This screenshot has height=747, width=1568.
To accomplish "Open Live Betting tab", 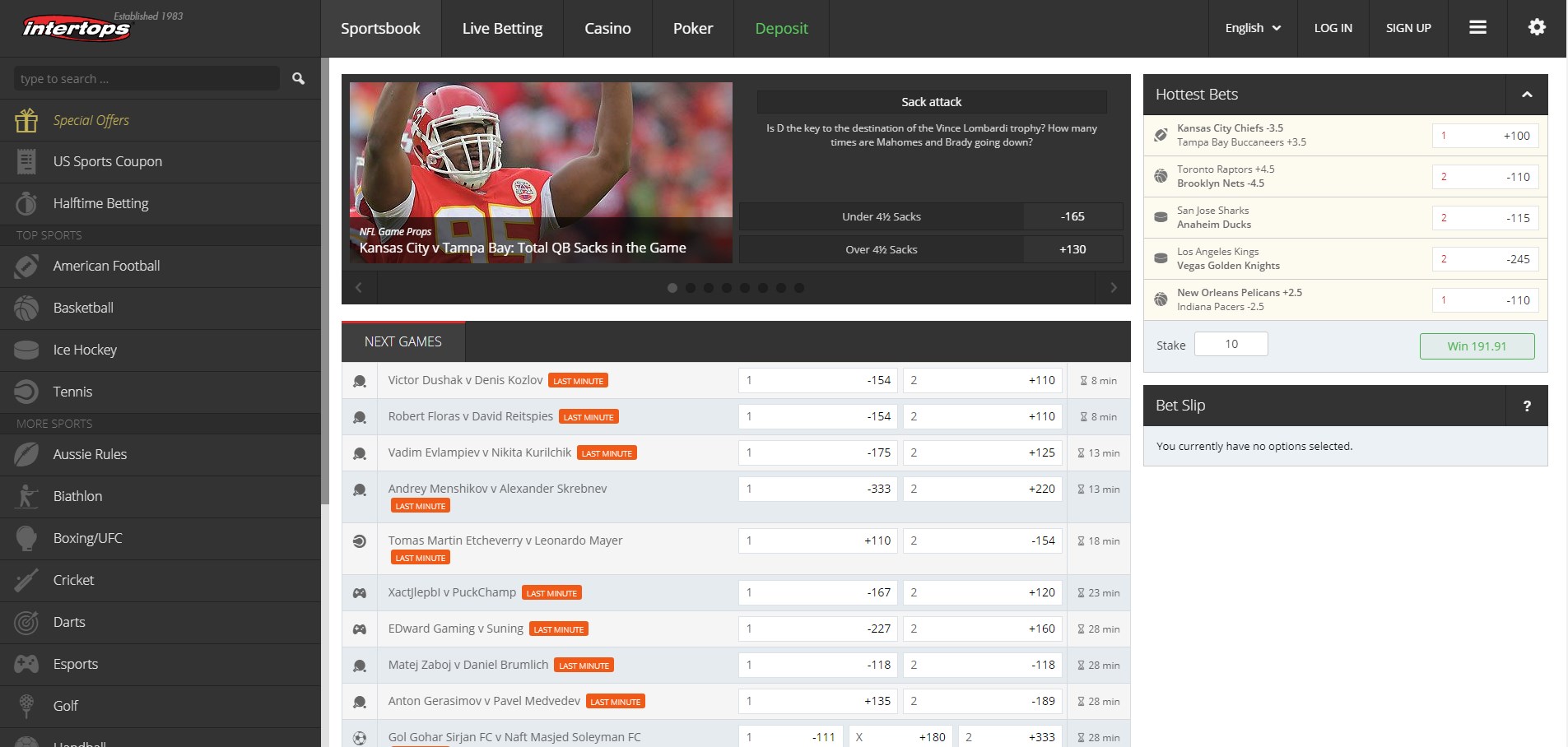I will (502, 28).
